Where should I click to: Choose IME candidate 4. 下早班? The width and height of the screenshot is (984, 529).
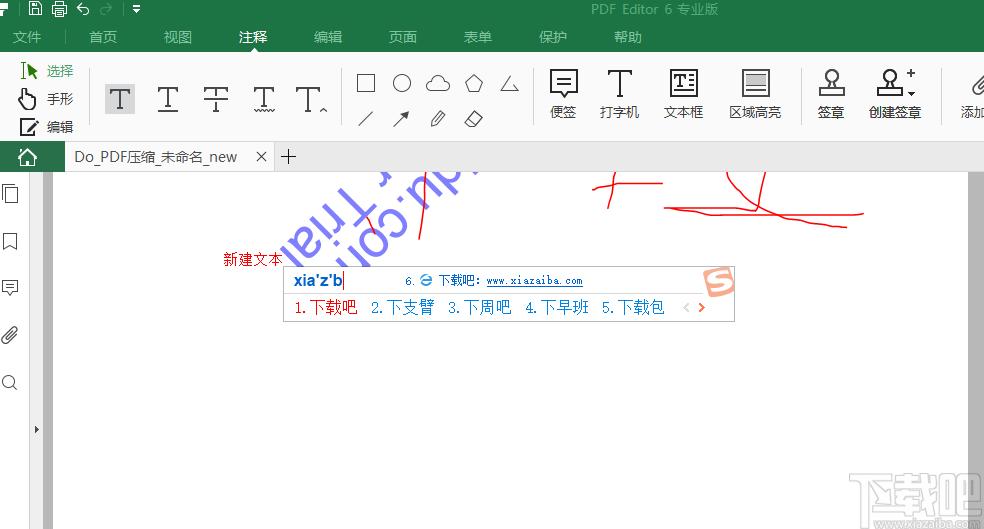(x=557, y=307)
